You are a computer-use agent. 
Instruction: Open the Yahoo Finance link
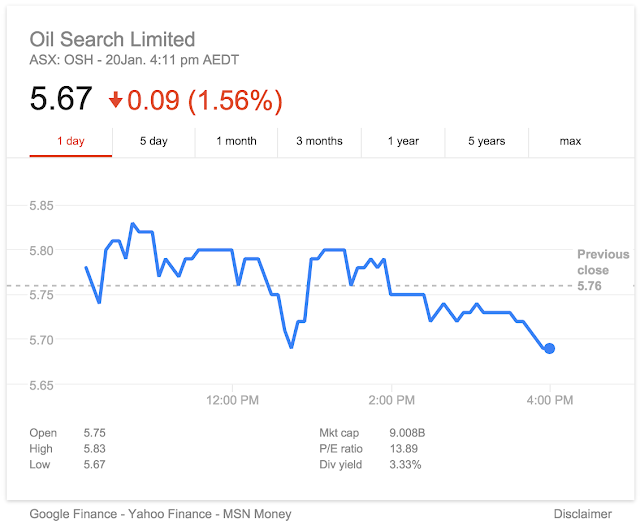[170, 514]
